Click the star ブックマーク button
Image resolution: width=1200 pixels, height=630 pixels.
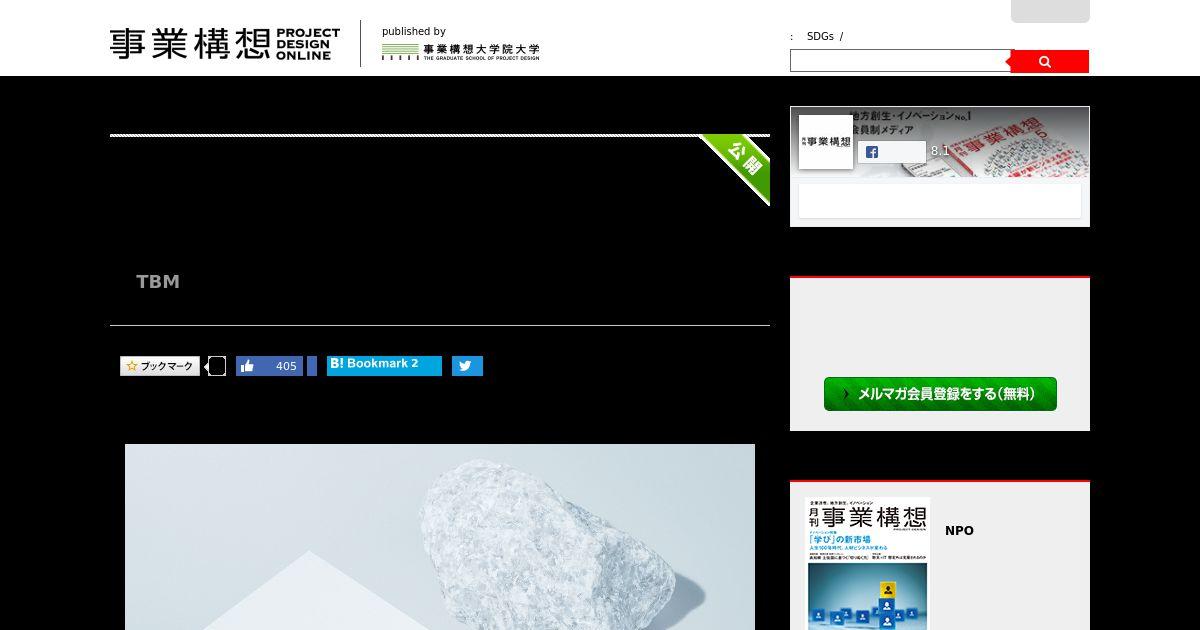click(160, 366)
